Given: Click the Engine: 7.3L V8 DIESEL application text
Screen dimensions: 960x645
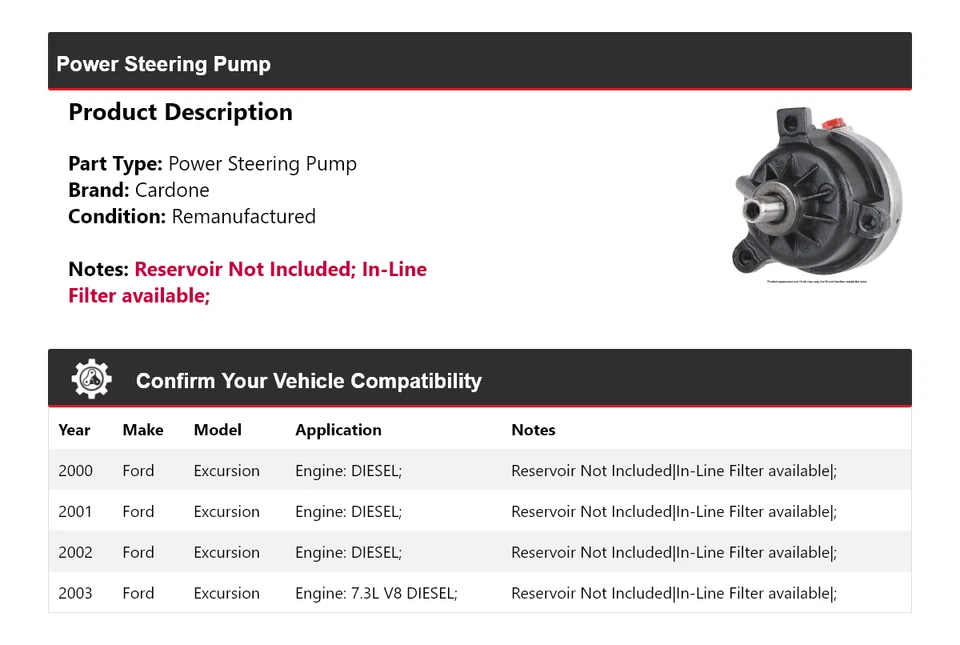Looking at the screenshot, I should pos(376,593).
